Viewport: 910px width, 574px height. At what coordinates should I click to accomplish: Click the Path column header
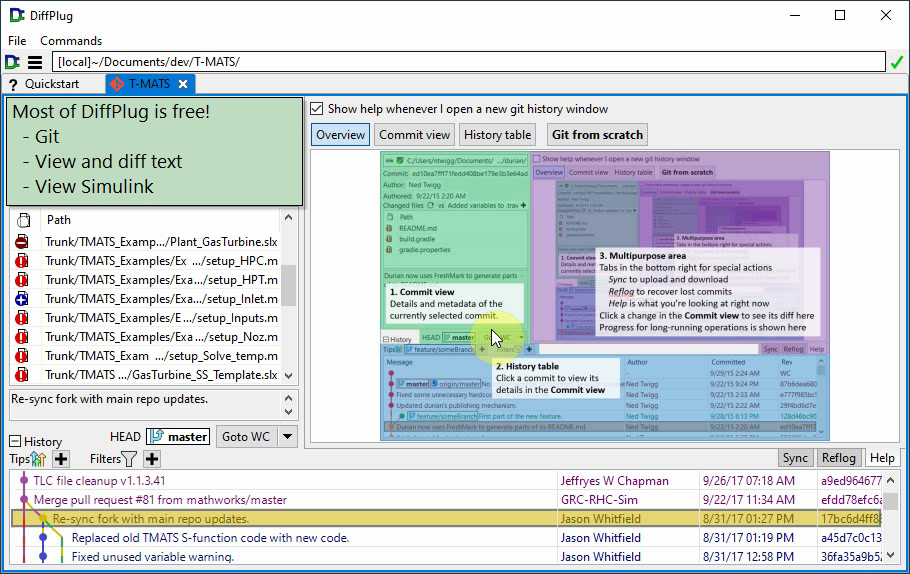[x=160, y=220]
